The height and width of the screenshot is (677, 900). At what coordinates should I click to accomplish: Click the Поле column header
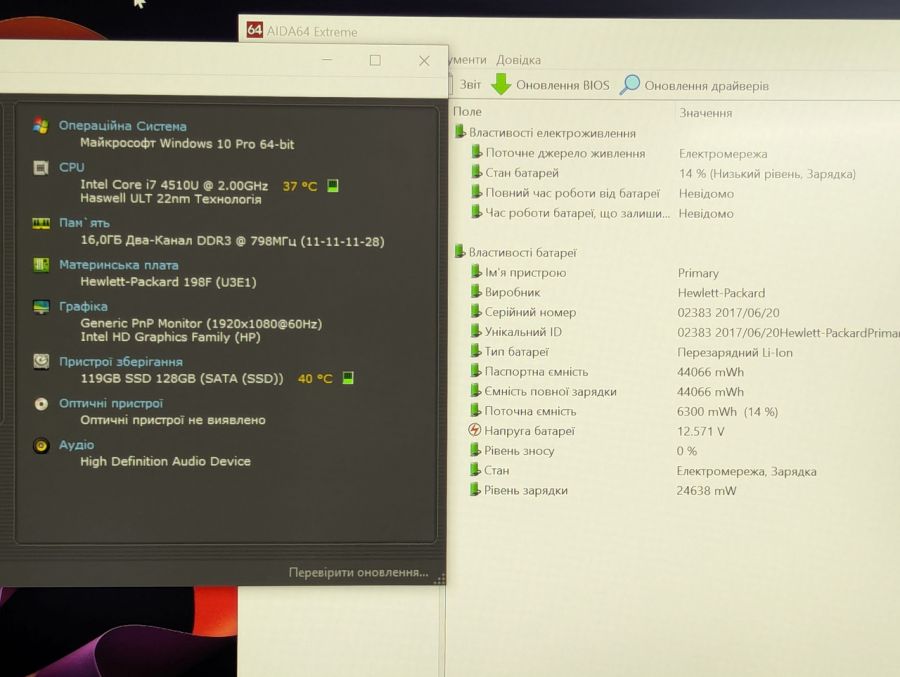467,112
